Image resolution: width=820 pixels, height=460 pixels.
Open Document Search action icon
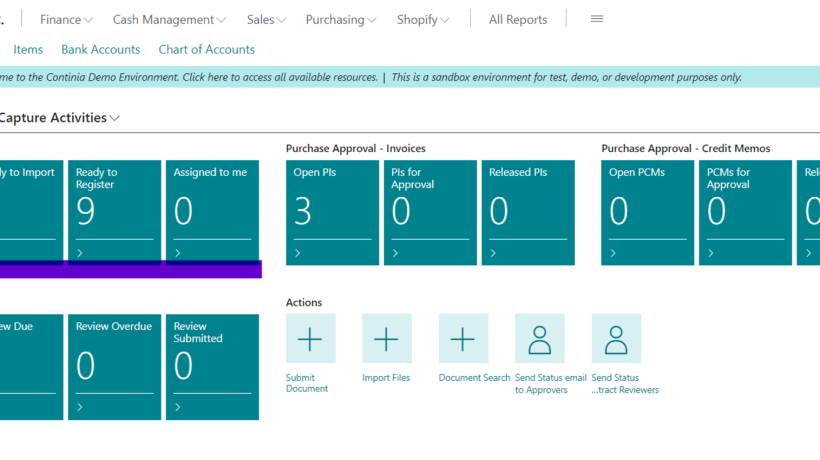(x=463, y=339)
